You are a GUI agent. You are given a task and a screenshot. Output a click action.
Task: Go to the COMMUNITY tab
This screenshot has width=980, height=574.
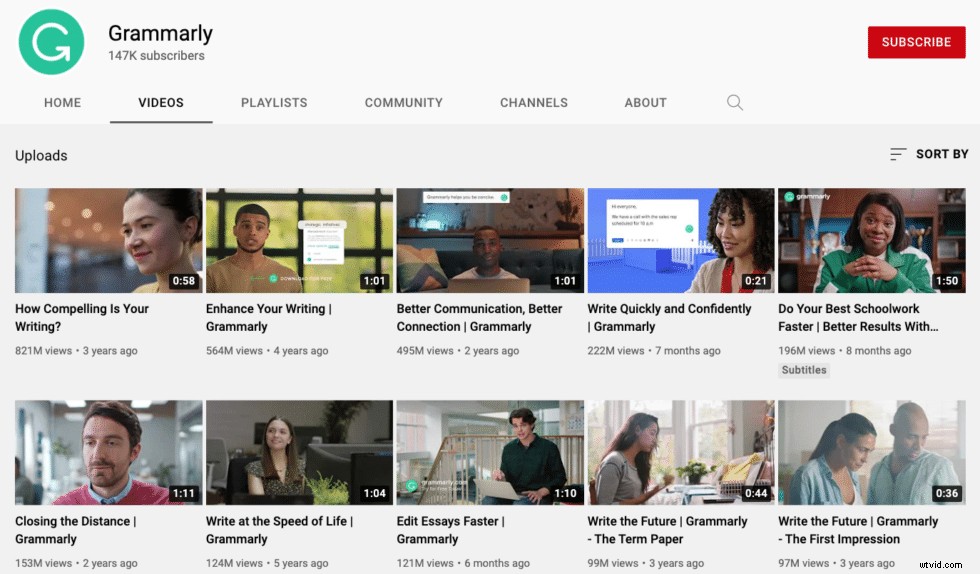tap(404, 103)
